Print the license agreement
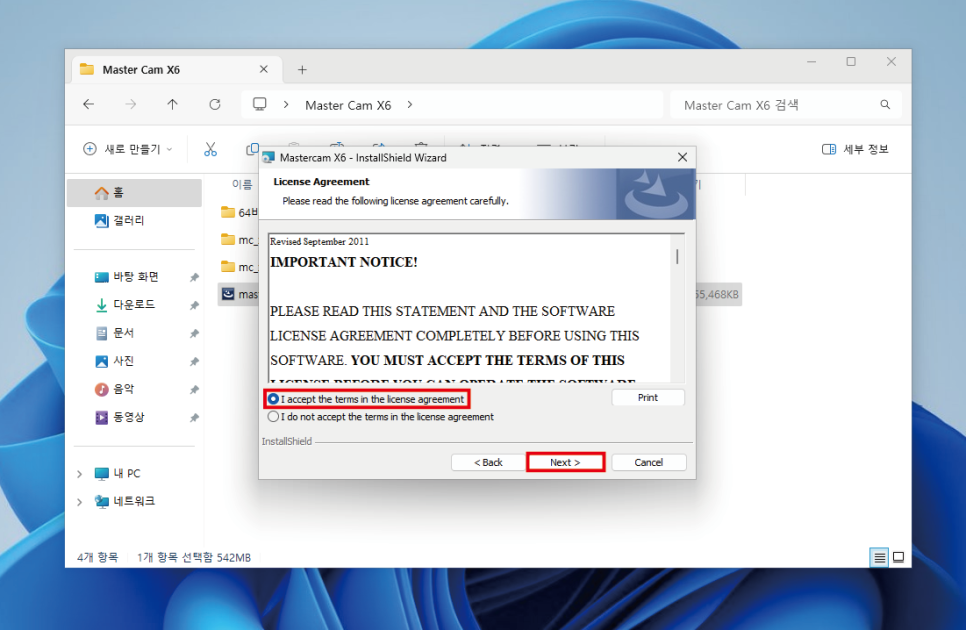Screen dimensions: 966x630 coord(647,398)
